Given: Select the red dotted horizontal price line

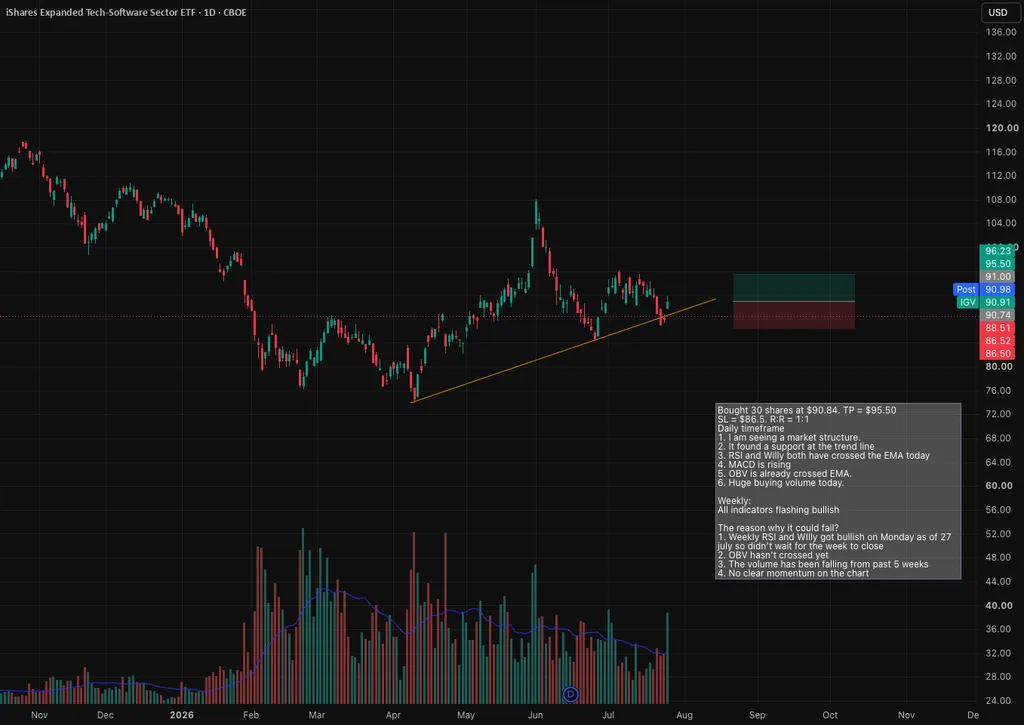Looking at the screenshot, I should tap(490, 317).
